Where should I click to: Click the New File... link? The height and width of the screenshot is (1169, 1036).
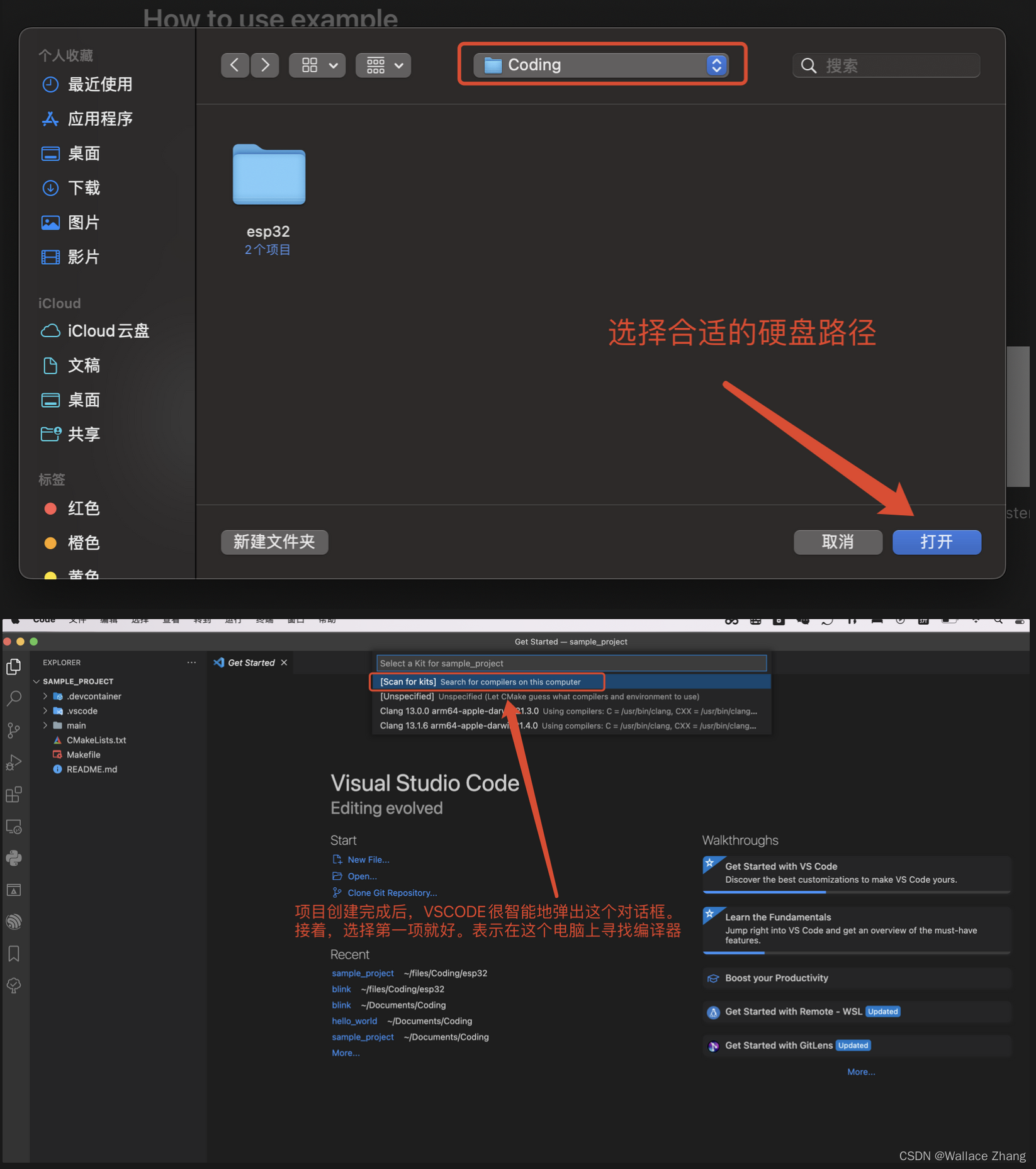[x=368, y=859]
